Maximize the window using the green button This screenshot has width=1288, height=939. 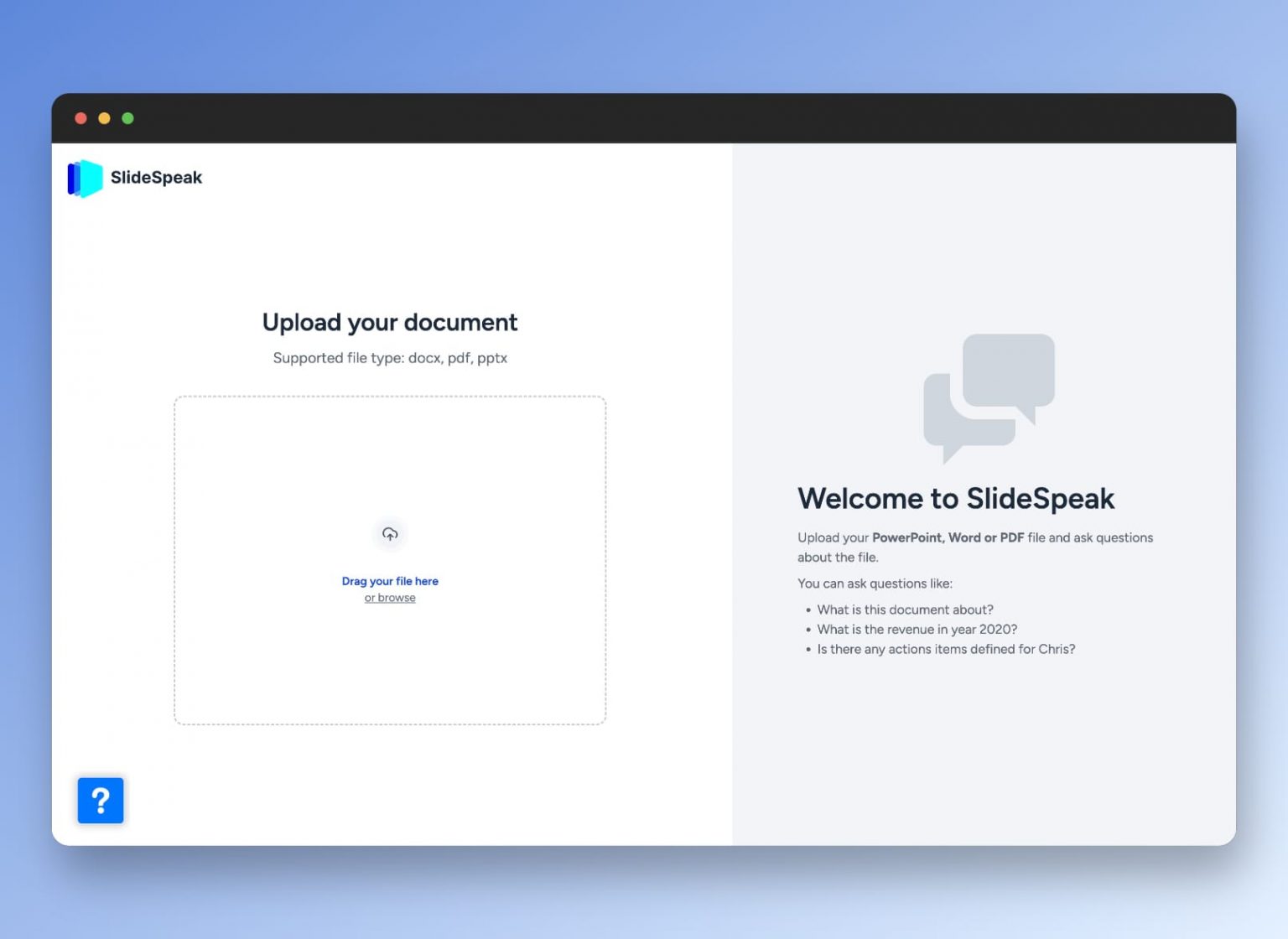click(x=128, y=118)
